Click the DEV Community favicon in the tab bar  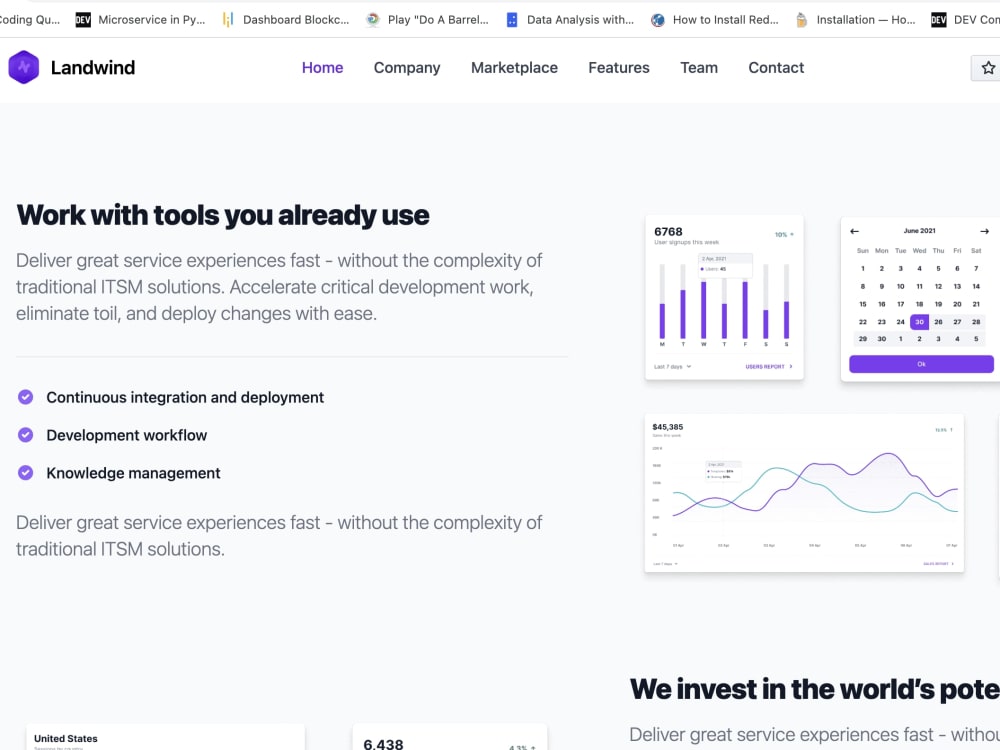940,18
